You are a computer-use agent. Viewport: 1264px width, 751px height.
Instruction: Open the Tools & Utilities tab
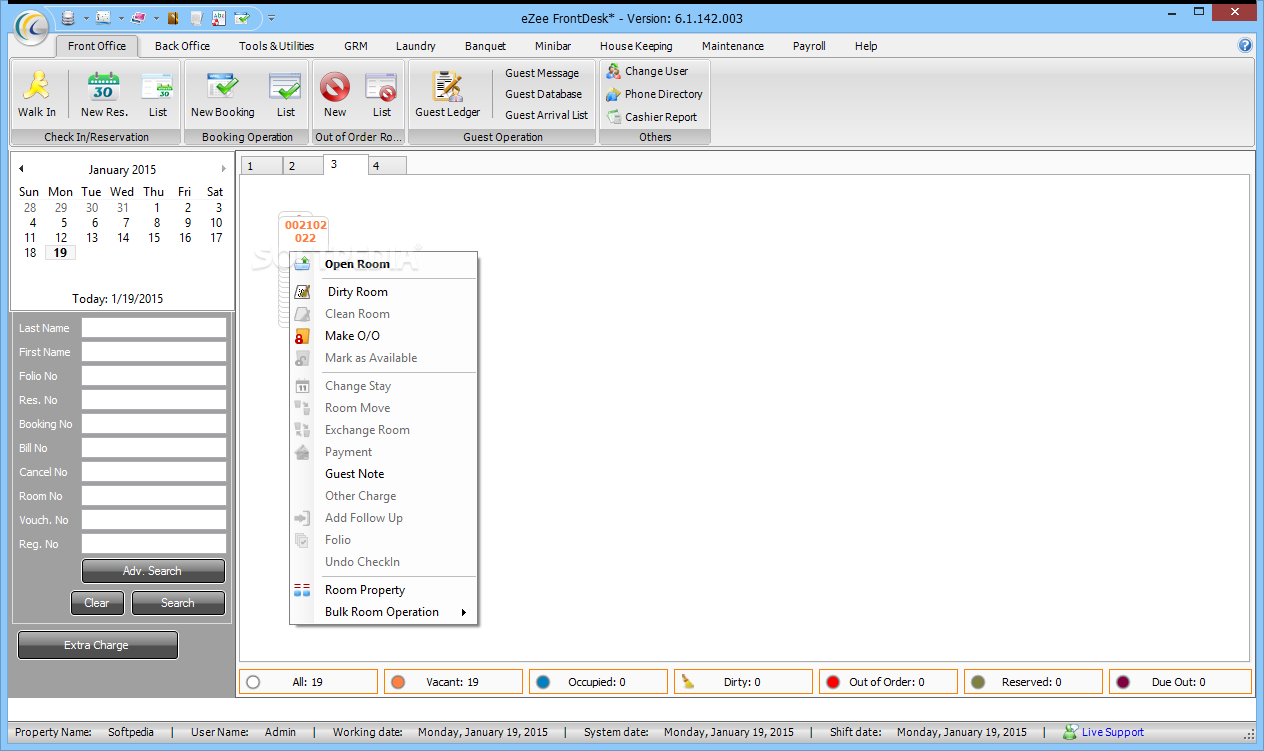click(x=276, y=46)
